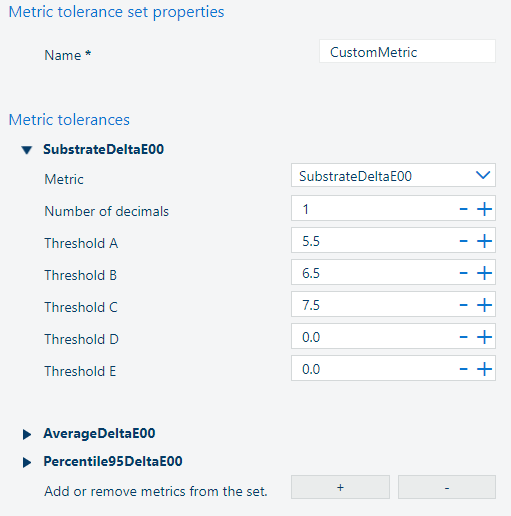Increase Threshold A value
This screenshot has height=516, width=511.
[x=484, y=241]
